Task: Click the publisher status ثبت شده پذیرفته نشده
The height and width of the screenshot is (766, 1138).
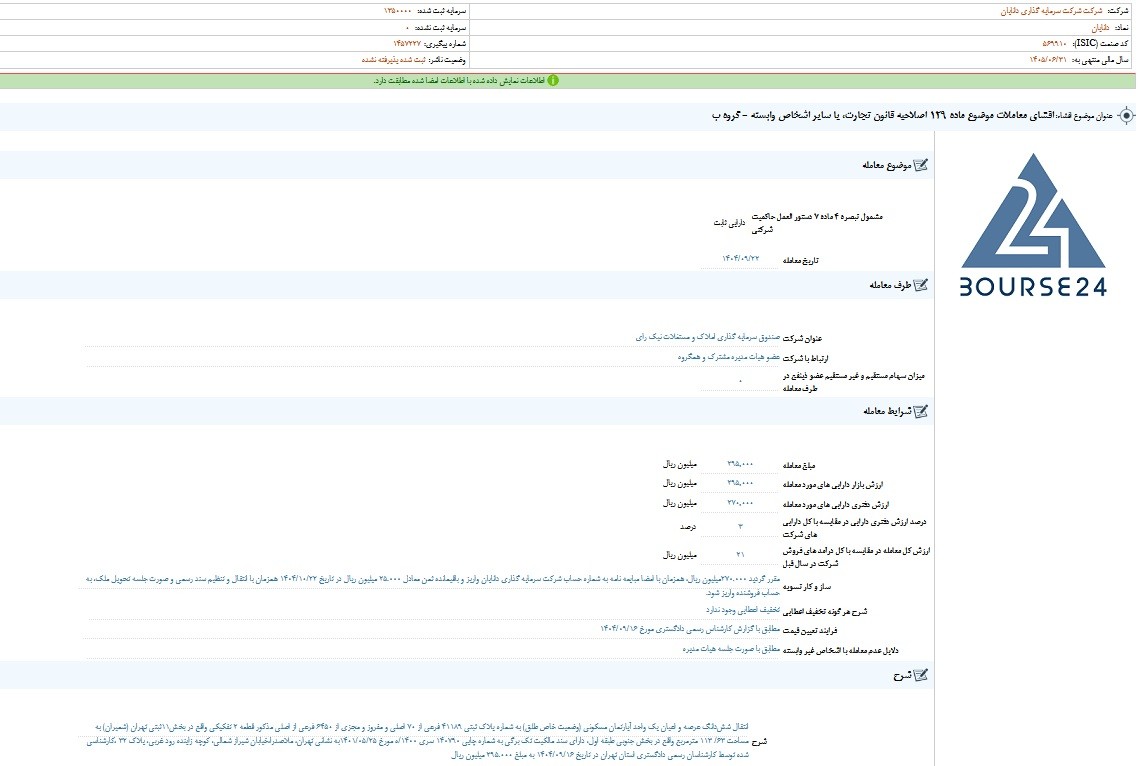Action: (x=393, y=60)
